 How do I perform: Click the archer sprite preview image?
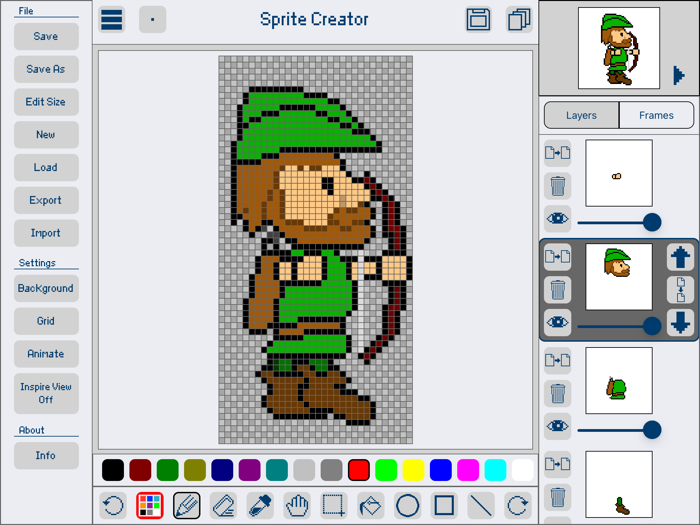coord(619,48)
